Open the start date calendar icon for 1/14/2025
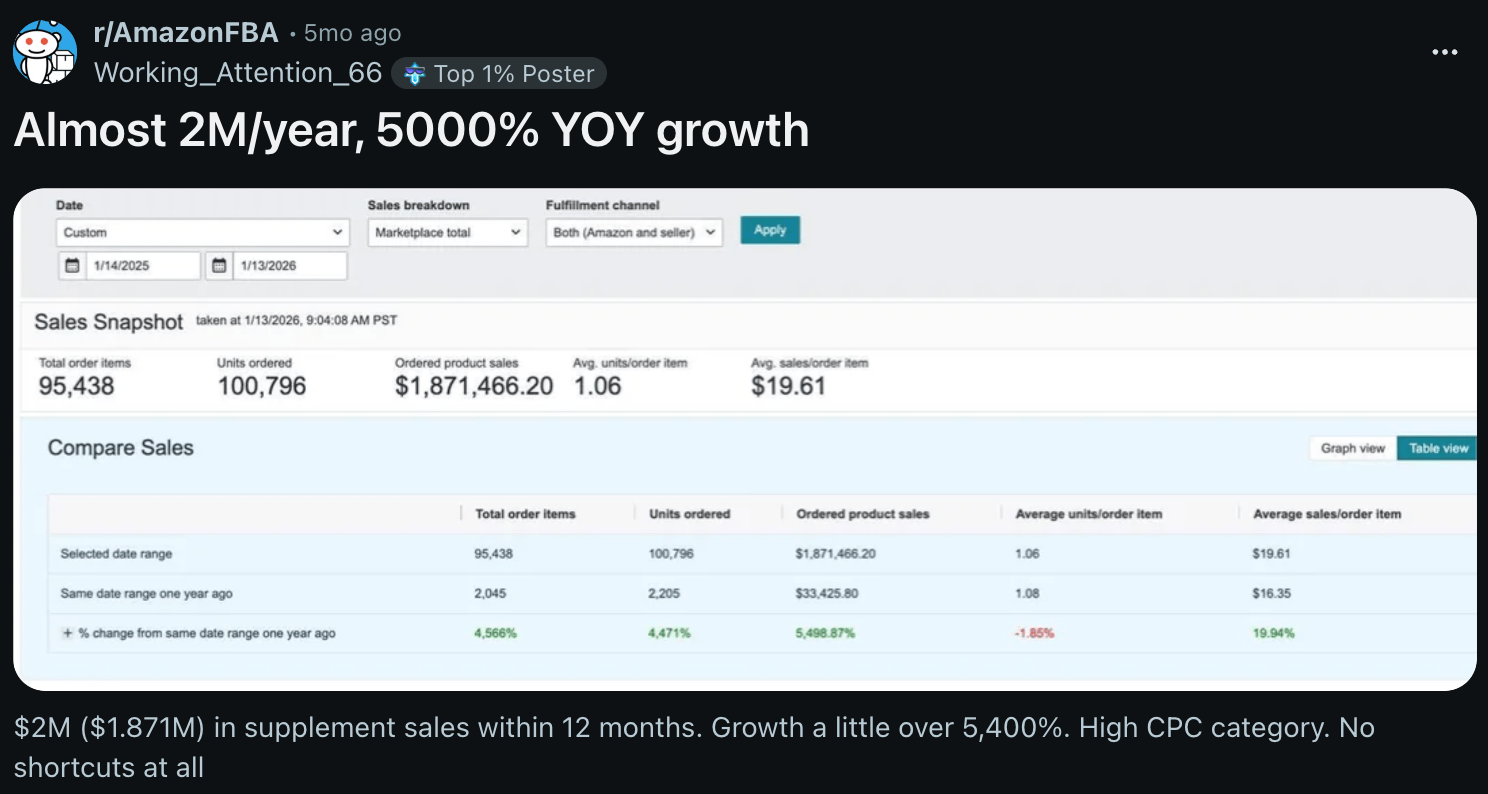 click(72, 266)
